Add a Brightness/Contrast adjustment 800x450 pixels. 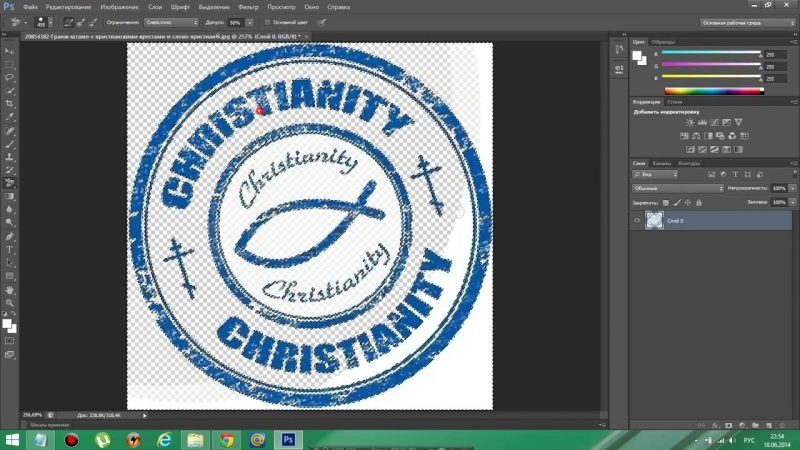click(x=690, y=122)
